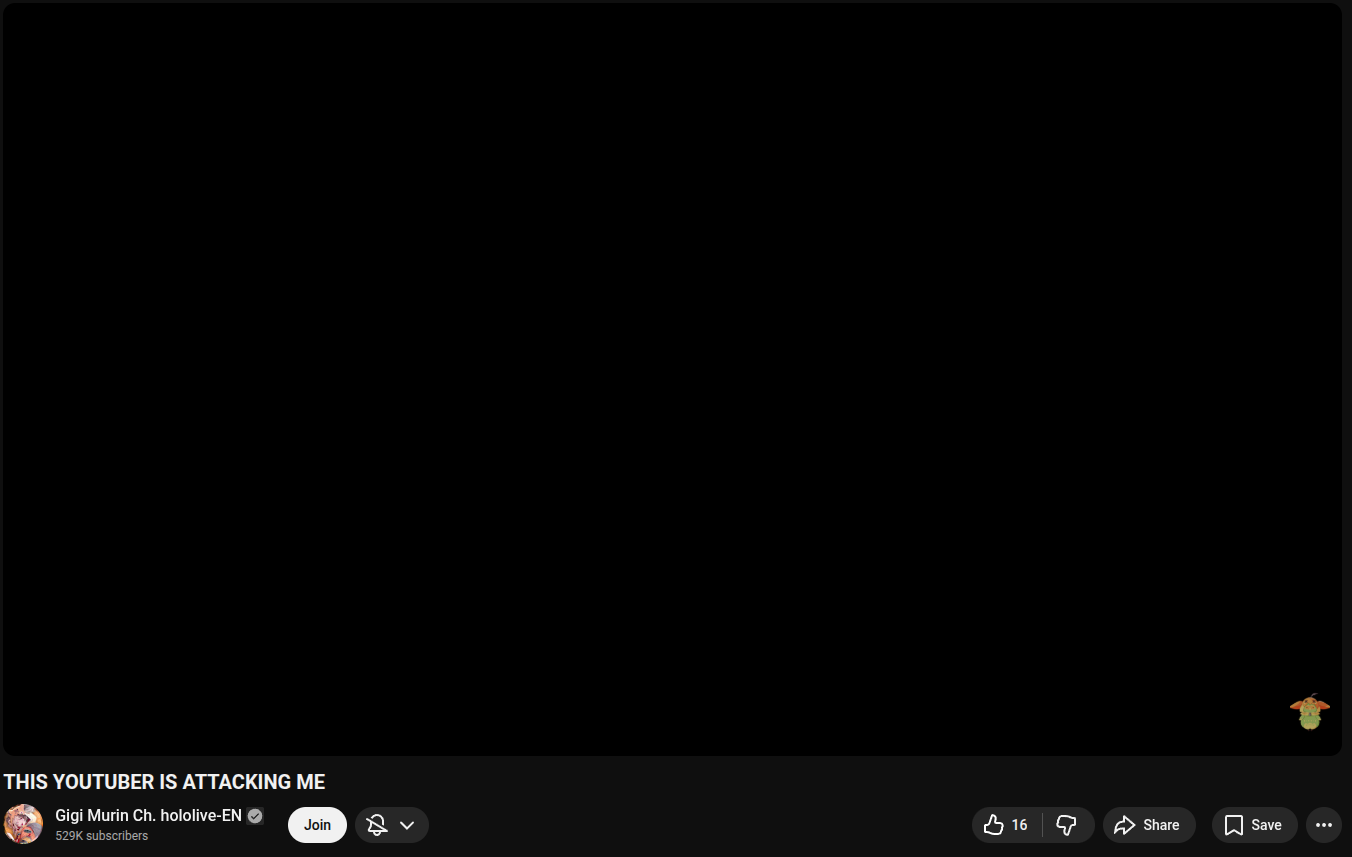The width and height of the screenshot is (1352, 857).
Task: Click the 529K subscribers text
Action: coord(102,836)
